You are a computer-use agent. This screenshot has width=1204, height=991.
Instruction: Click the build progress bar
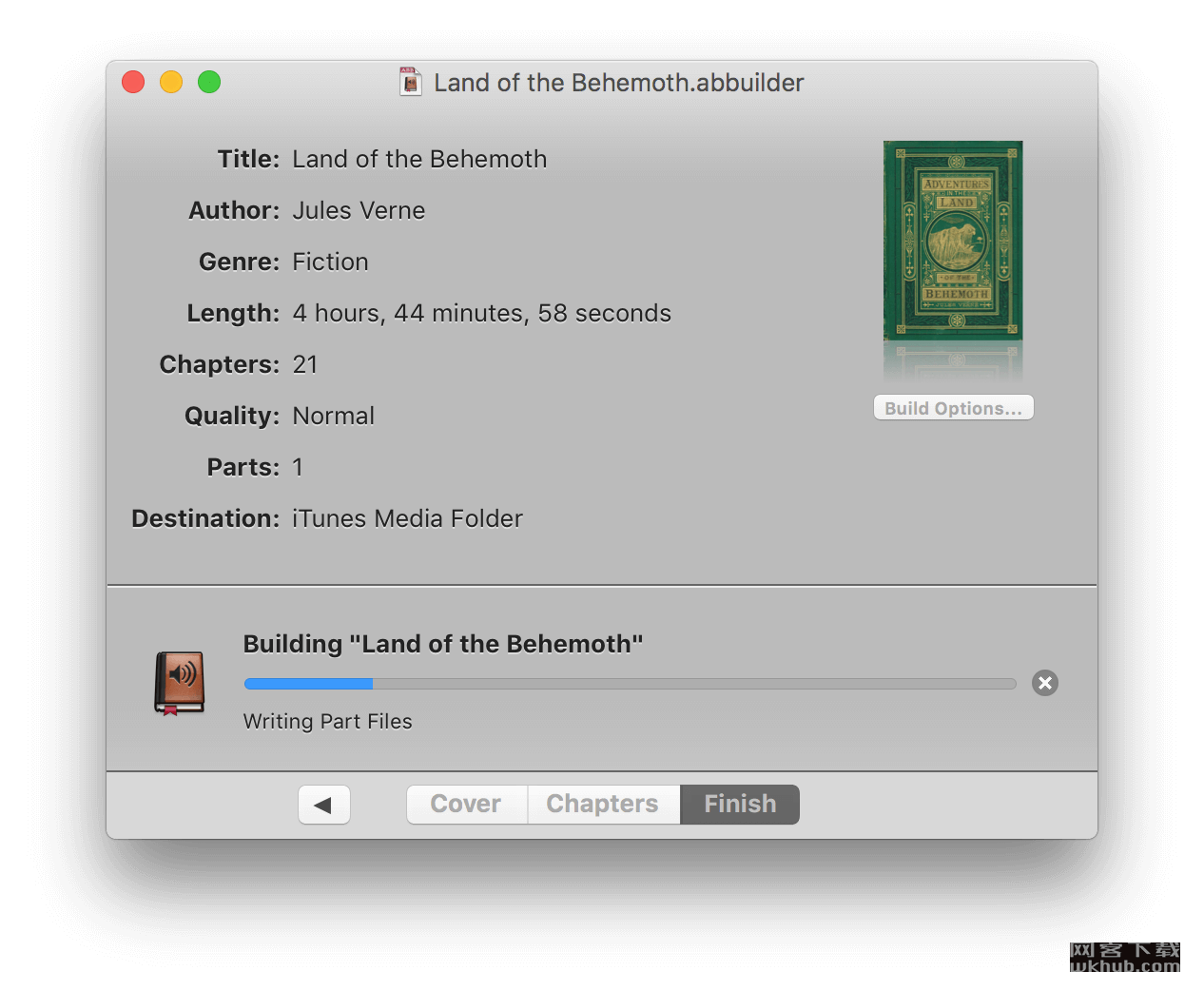click(x=630, y=684)
